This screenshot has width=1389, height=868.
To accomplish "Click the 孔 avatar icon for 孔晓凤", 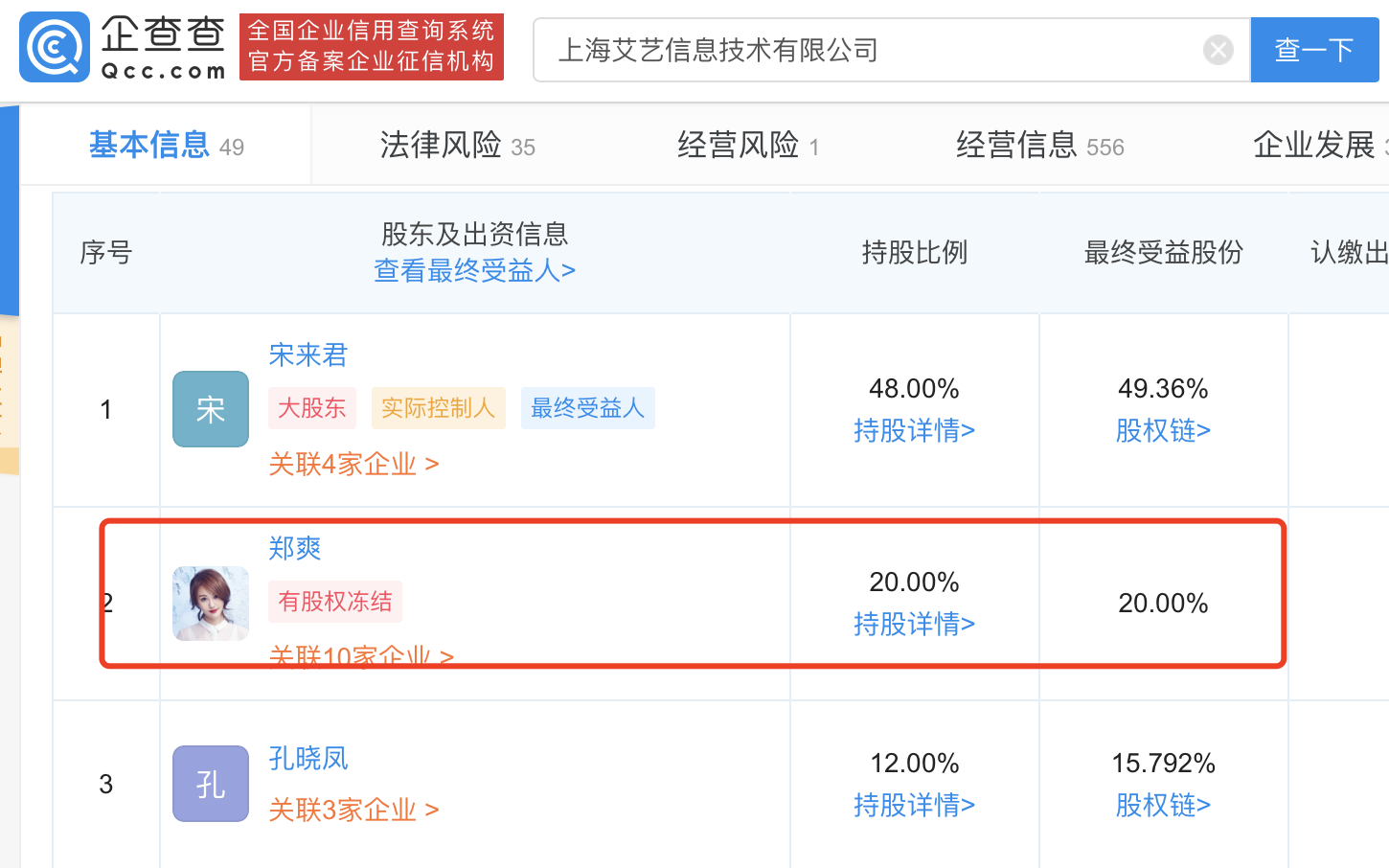I will tap(211, 784).
